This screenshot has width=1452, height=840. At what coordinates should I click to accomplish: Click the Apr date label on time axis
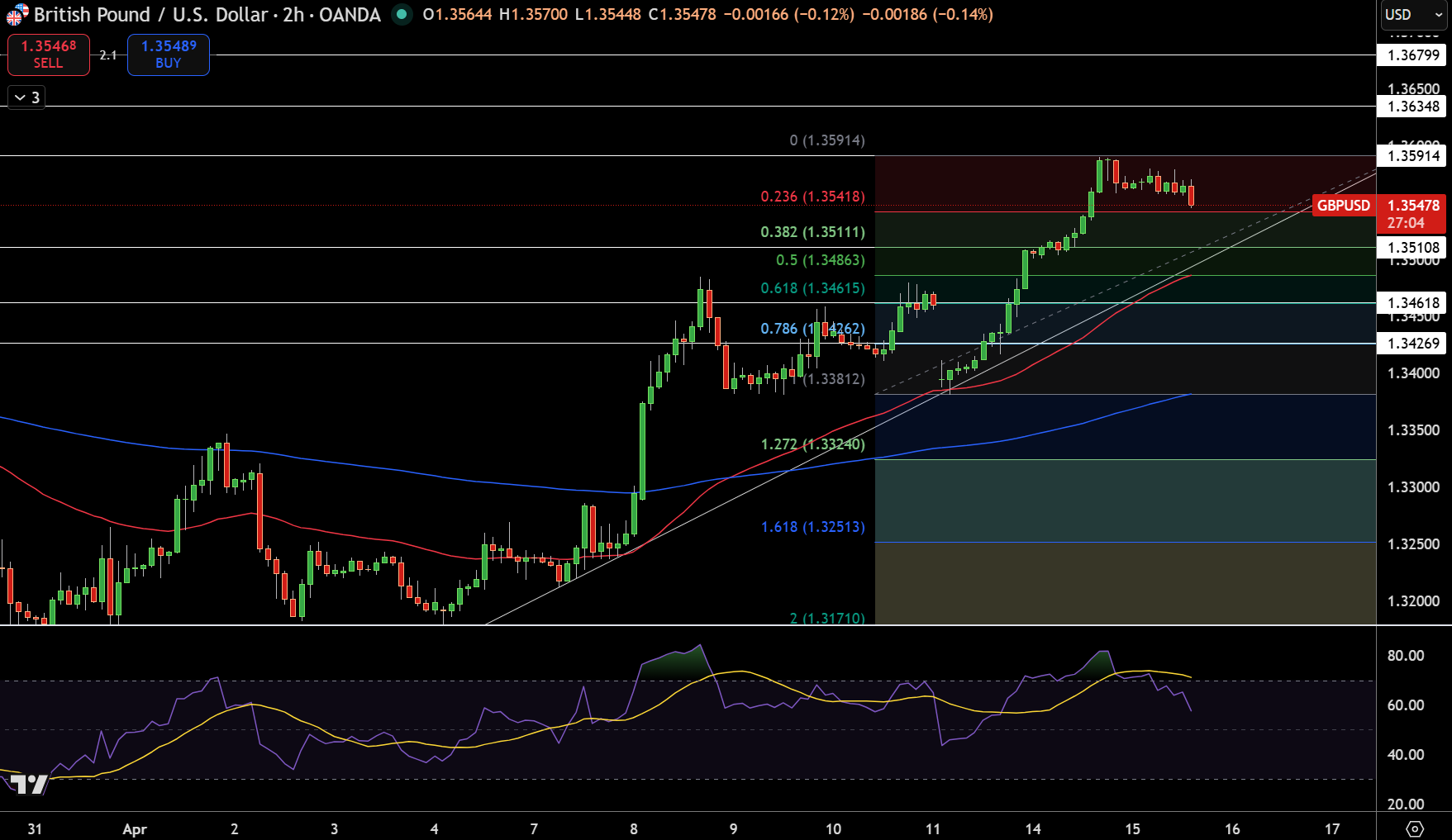click(x=135, y=829)
